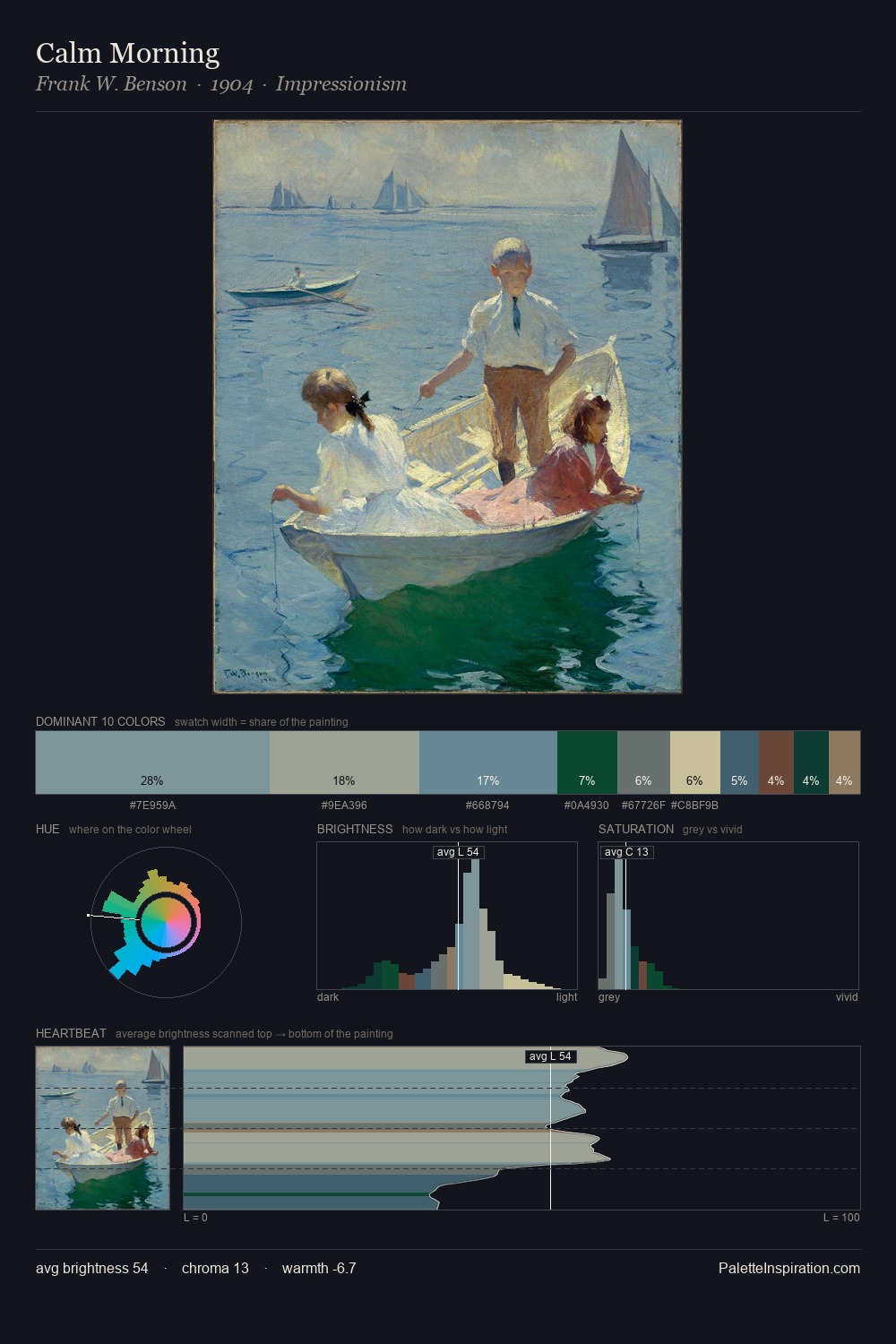This screenshot has height=1344, width=896.
Task: Click the slate blue 5% swatch
Action: click(739, 762)
